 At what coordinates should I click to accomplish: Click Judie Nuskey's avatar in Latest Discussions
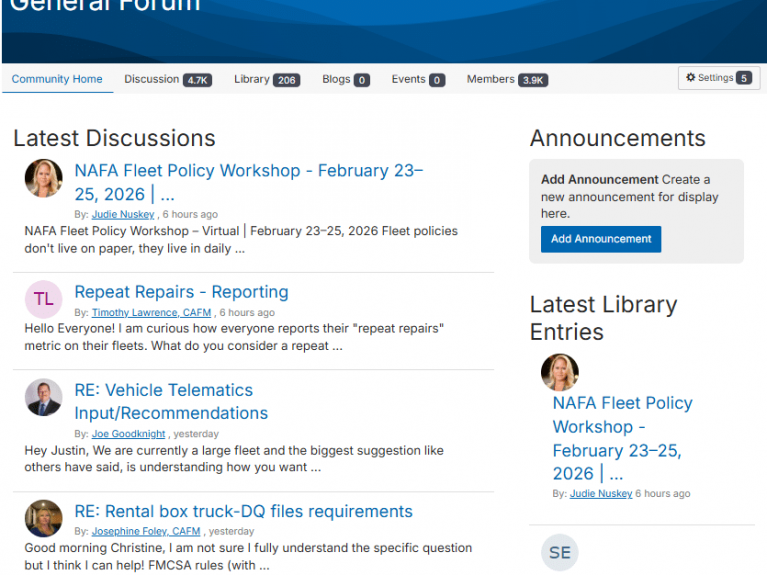tap(44, 178)
